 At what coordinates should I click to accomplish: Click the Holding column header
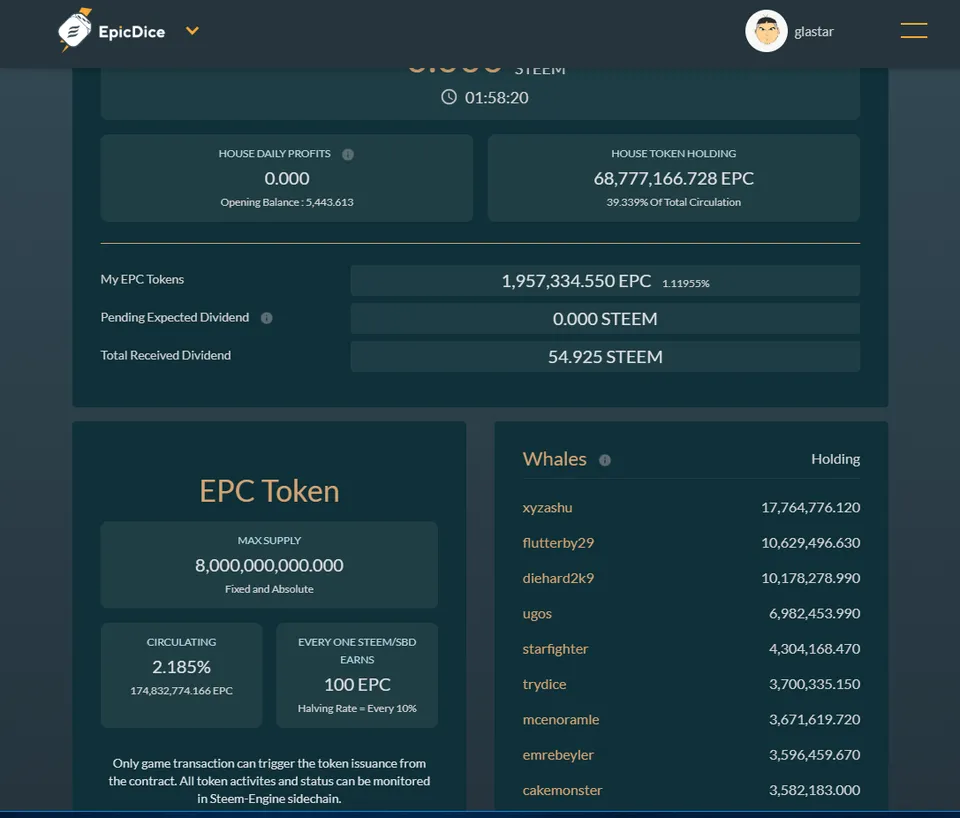pyautogui.click(x=835, y=459)
